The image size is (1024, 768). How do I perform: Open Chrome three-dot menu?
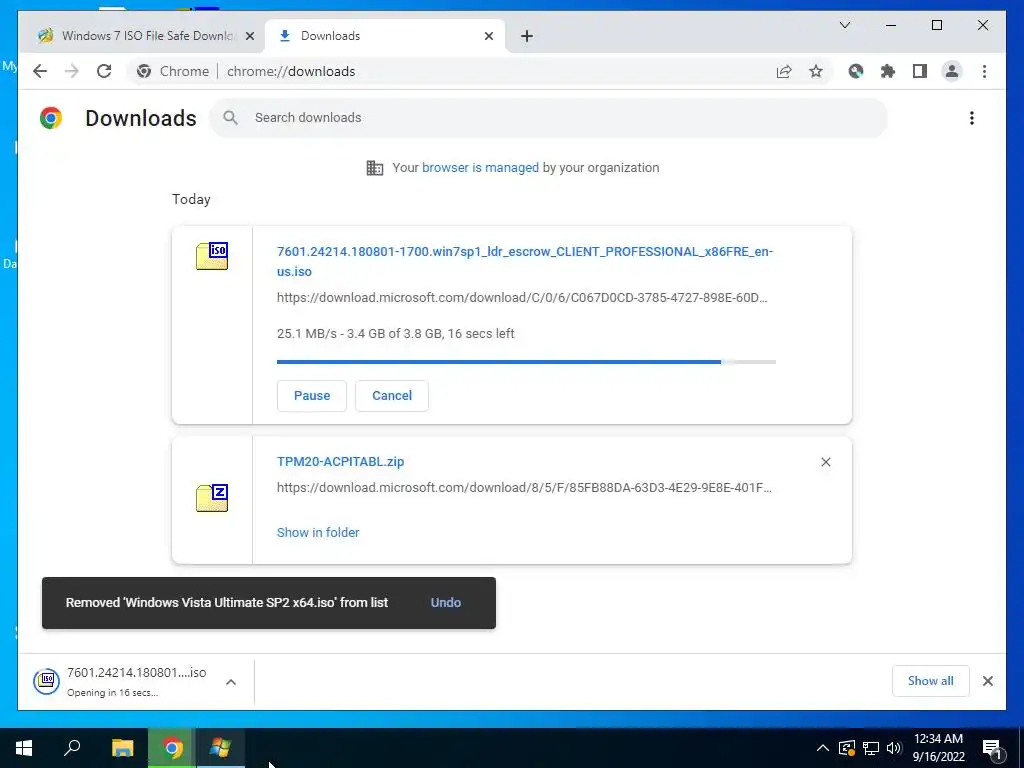[984, 71]
